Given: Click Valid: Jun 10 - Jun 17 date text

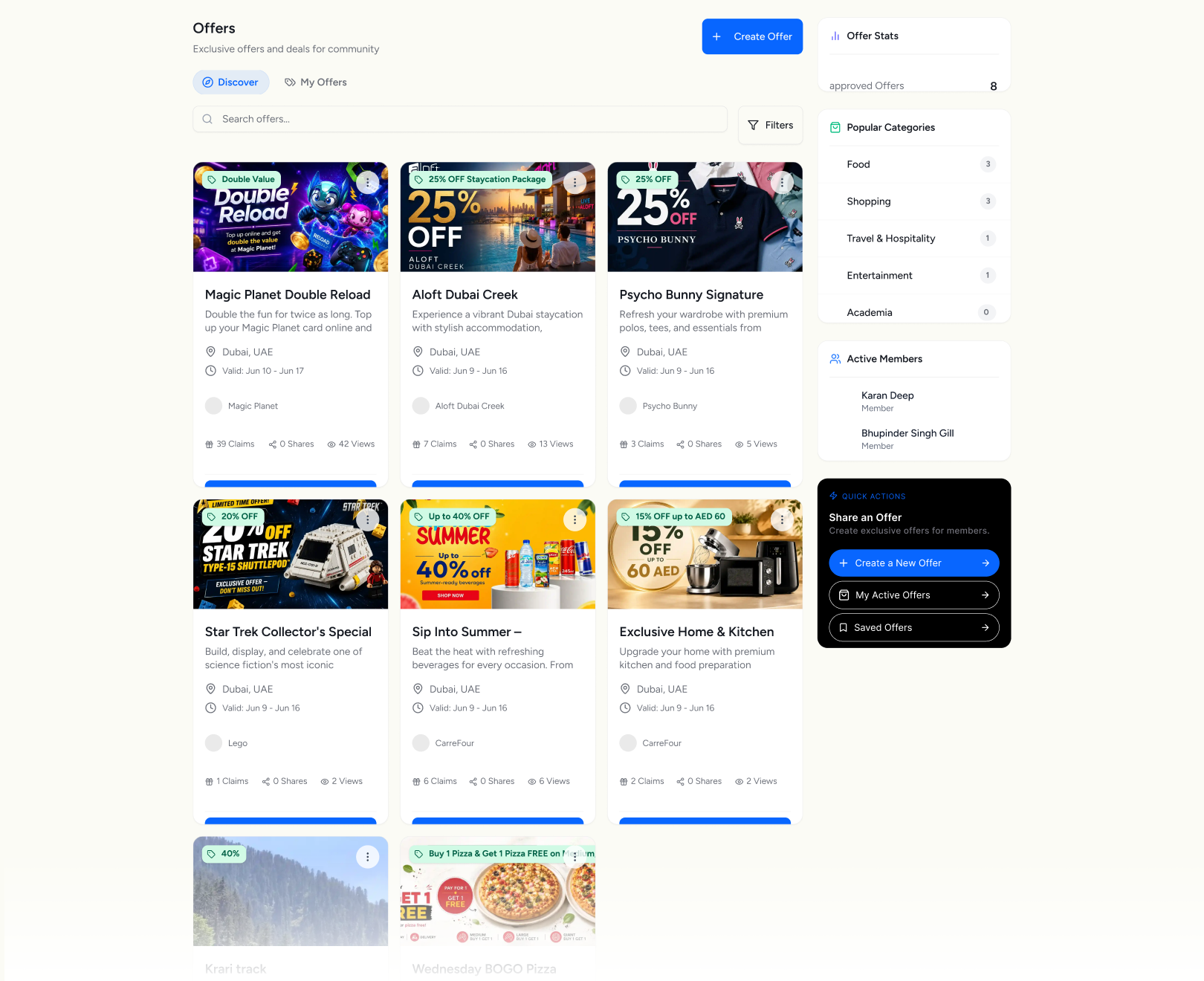Looking at the screenshot, I should click(263, 371).
